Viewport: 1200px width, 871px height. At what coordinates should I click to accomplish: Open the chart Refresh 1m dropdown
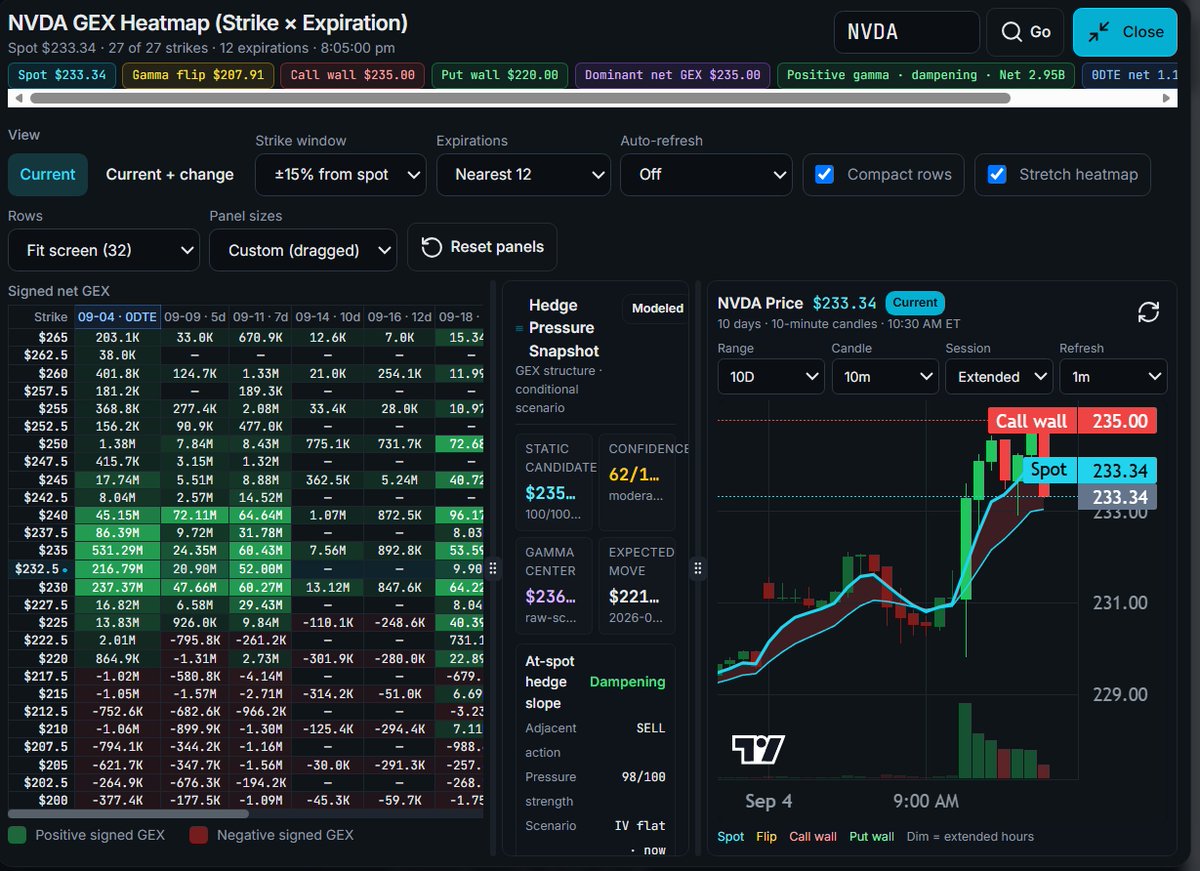coord(1113,377)
